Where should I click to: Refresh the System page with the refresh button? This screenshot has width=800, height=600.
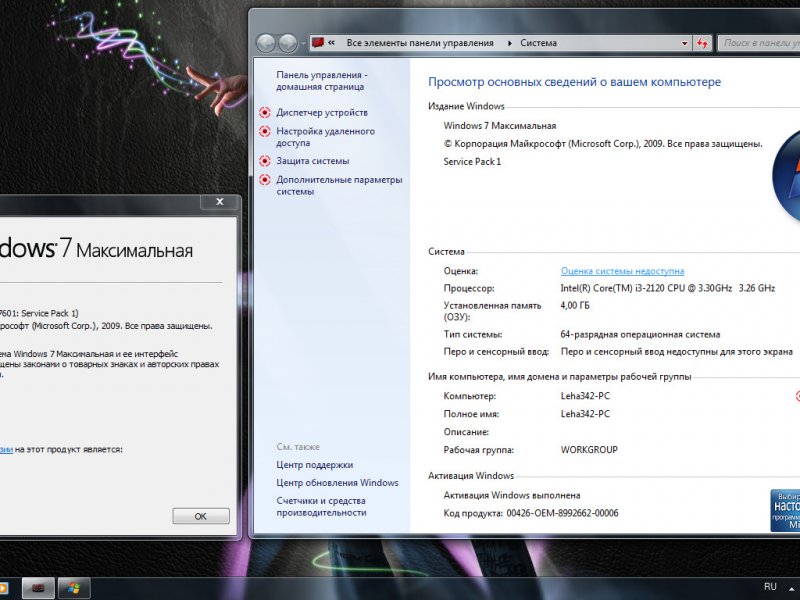point(703,43)
